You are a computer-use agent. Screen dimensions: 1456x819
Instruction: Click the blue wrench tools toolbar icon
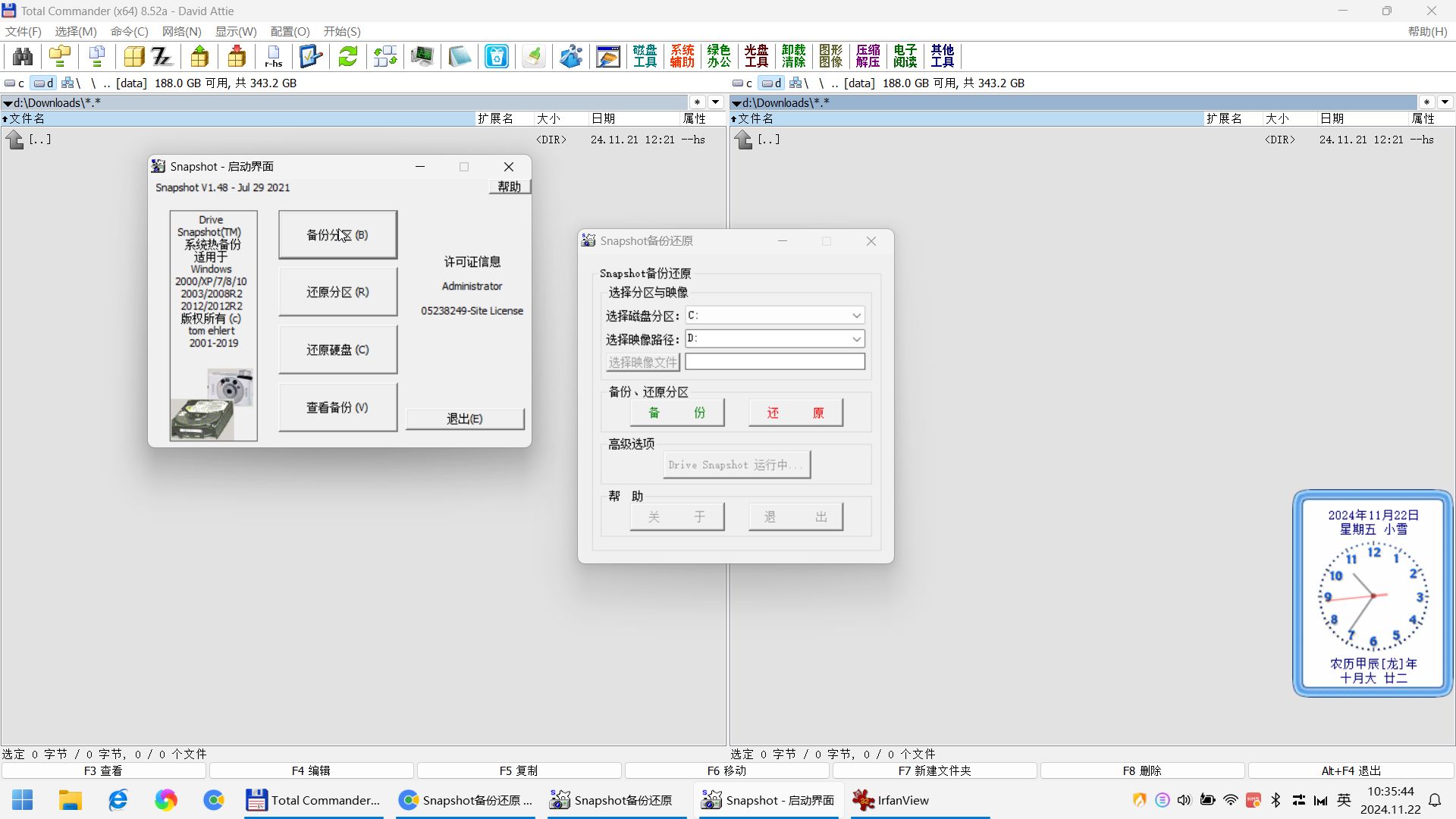point(571,56)
